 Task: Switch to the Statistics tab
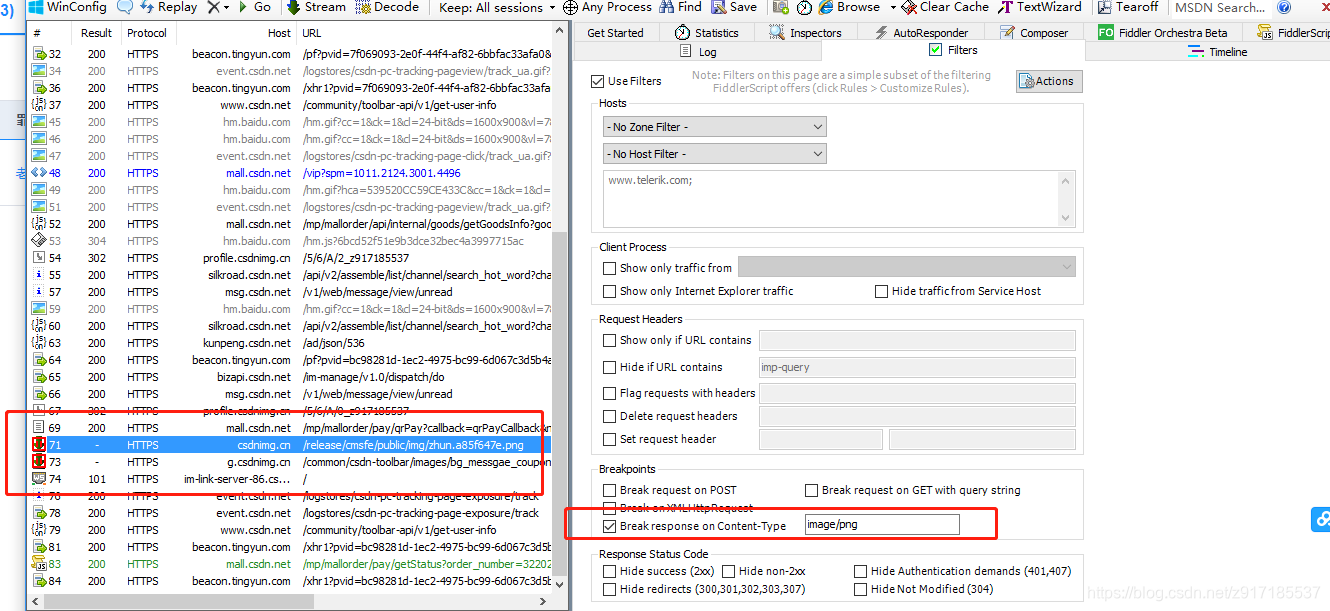pyautogui.click(x=707, y=33)
